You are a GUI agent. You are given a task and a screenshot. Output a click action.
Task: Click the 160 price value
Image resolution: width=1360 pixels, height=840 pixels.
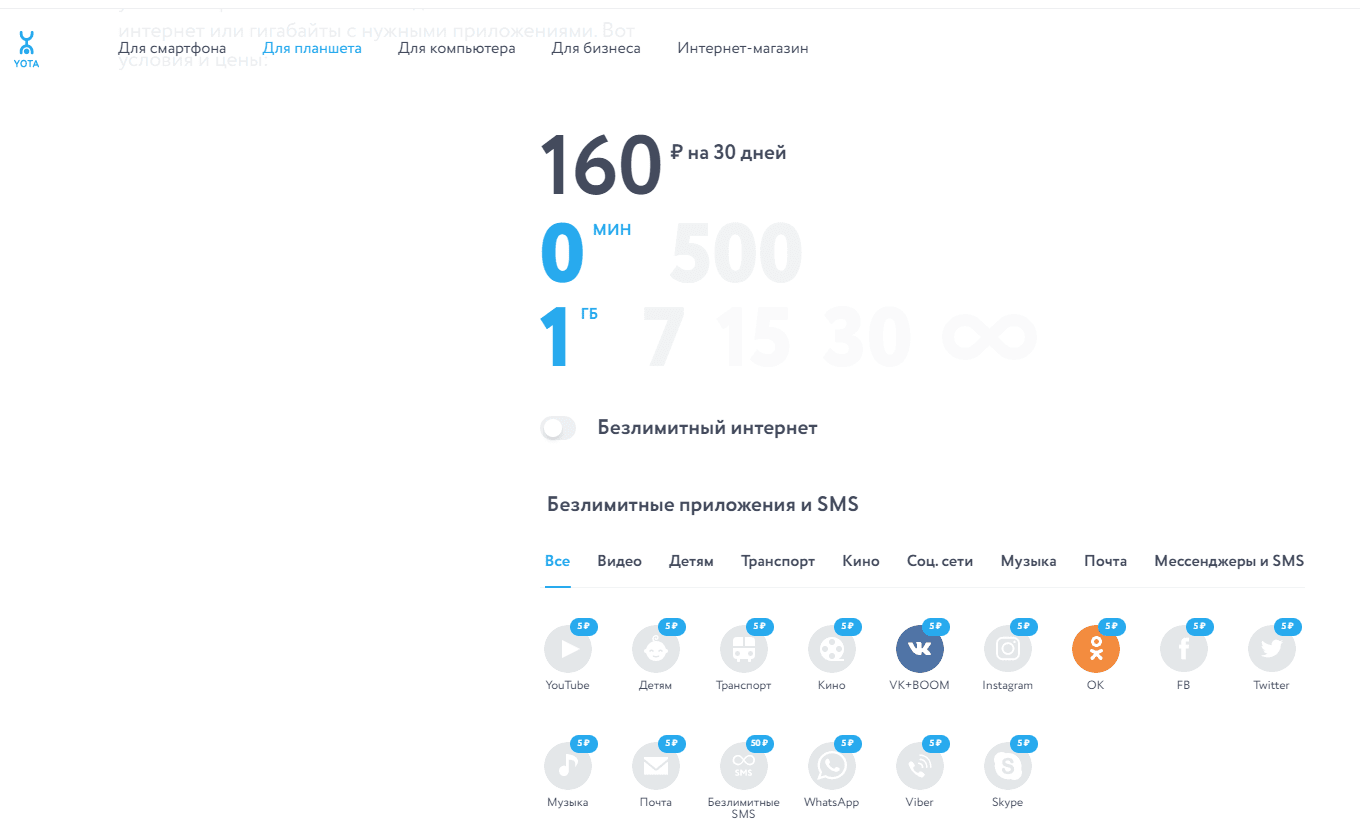pos(602,165)
